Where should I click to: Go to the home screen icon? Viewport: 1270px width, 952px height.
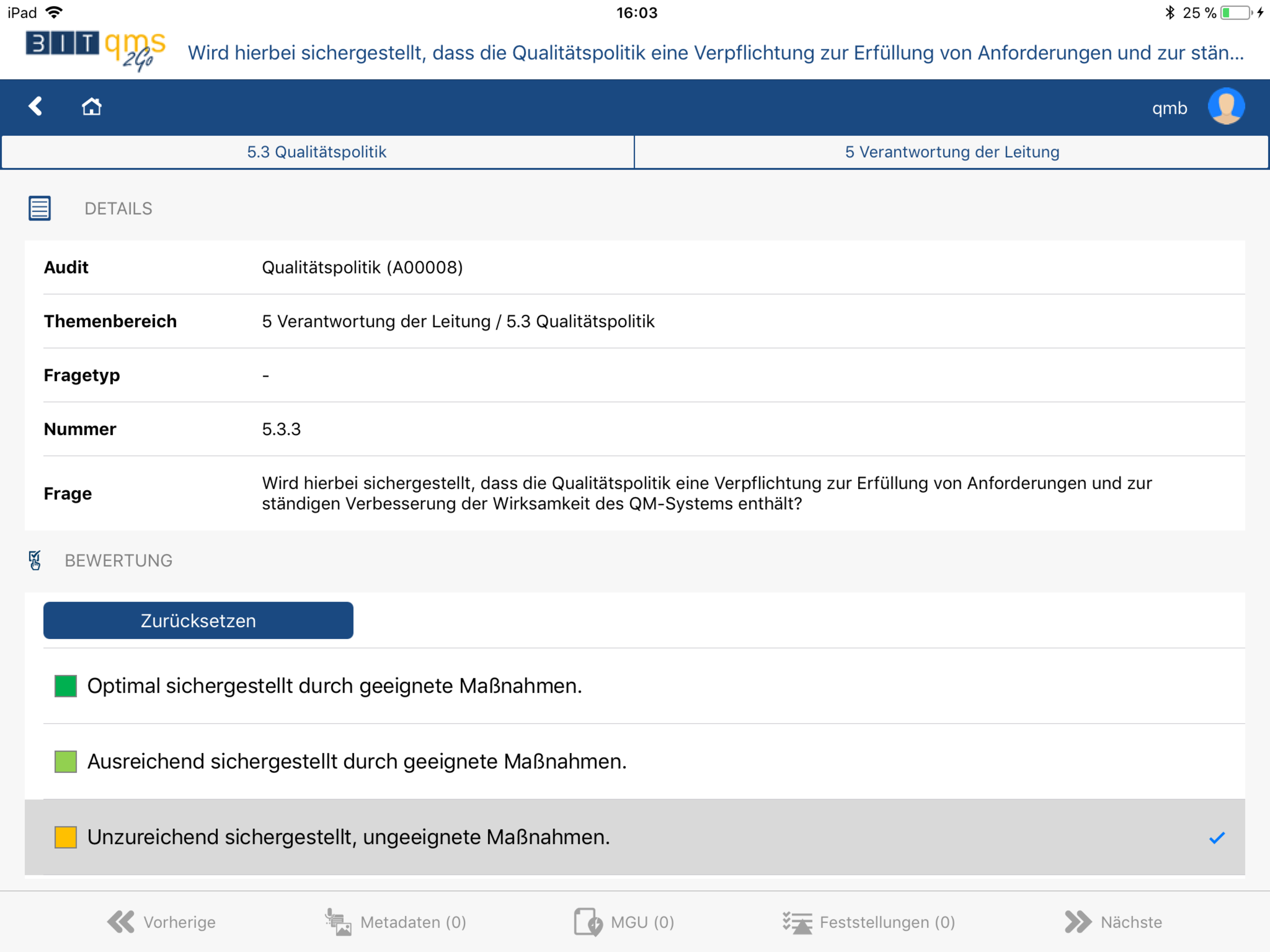pyautogui.click(x=91, y=107)
